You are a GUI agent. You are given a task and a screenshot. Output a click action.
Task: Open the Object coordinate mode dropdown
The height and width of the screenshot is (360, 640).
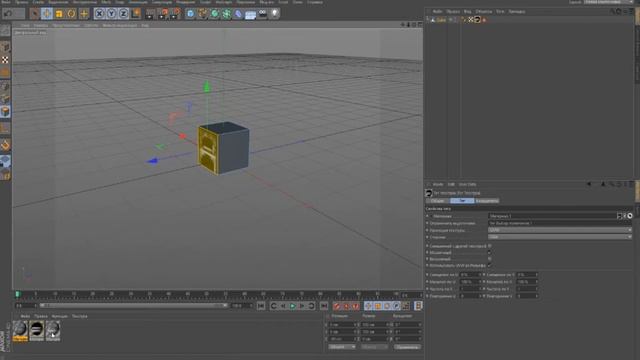pyautogui.click(x=342, y=347)
